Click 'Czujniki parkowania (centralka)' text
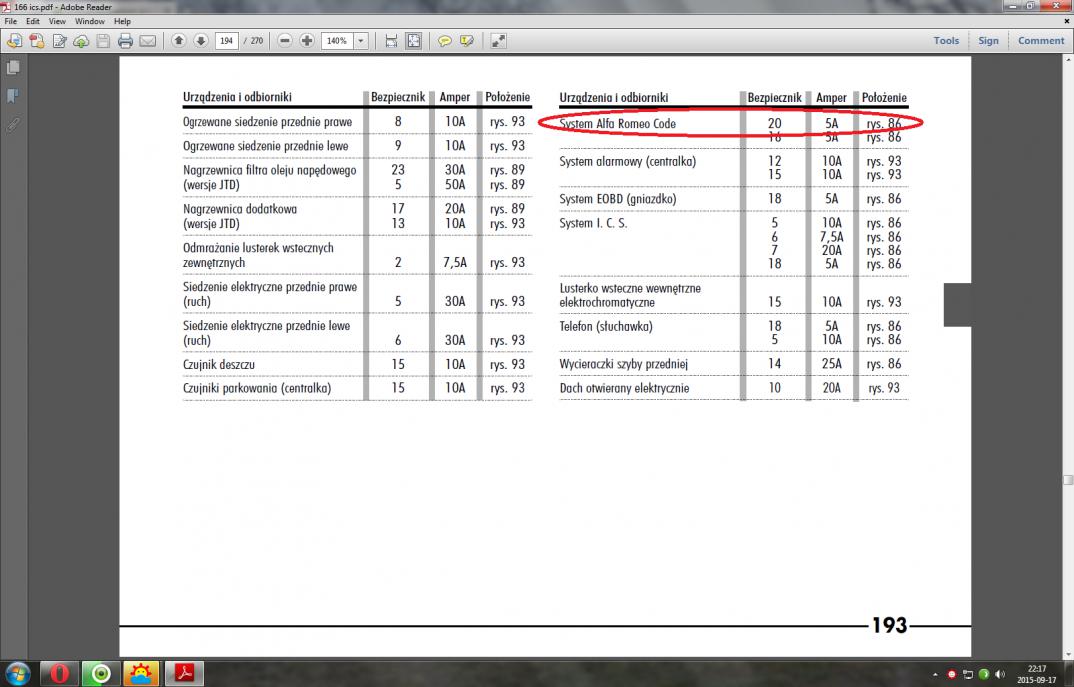The width and height of the screenshot is (1074, 687). pos(257,388)
